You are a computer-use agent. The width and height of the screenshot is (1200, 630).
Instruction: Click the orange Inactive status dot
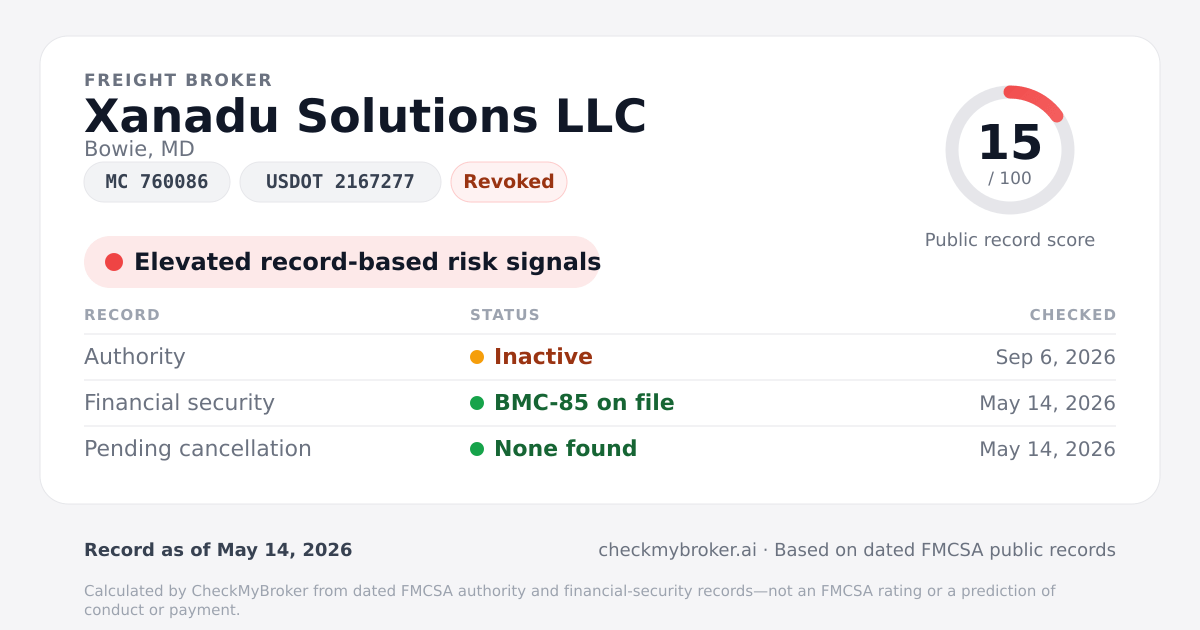(x=477, y=357)
